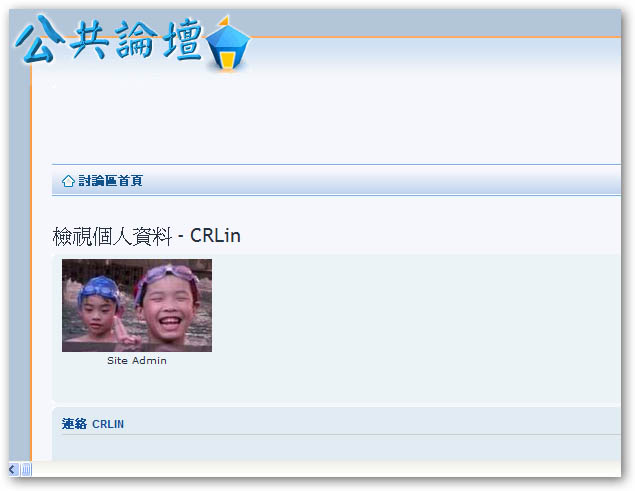Click the blue lantern logo icon
635x491 pixels.
coord(228,43)
